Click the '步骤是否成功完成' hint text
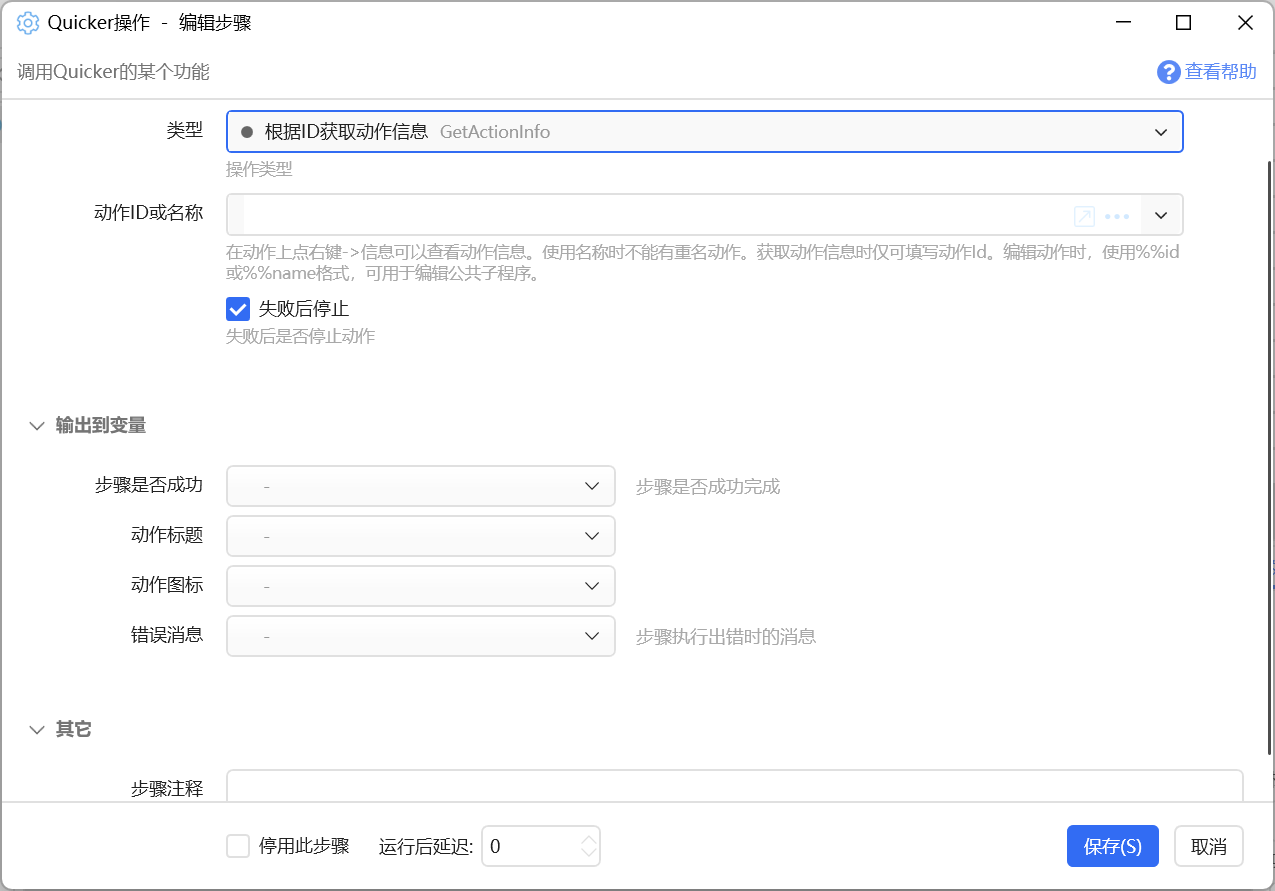This screenshot has height=891, width=1275. pyautogui.click(x=708, y=487)
